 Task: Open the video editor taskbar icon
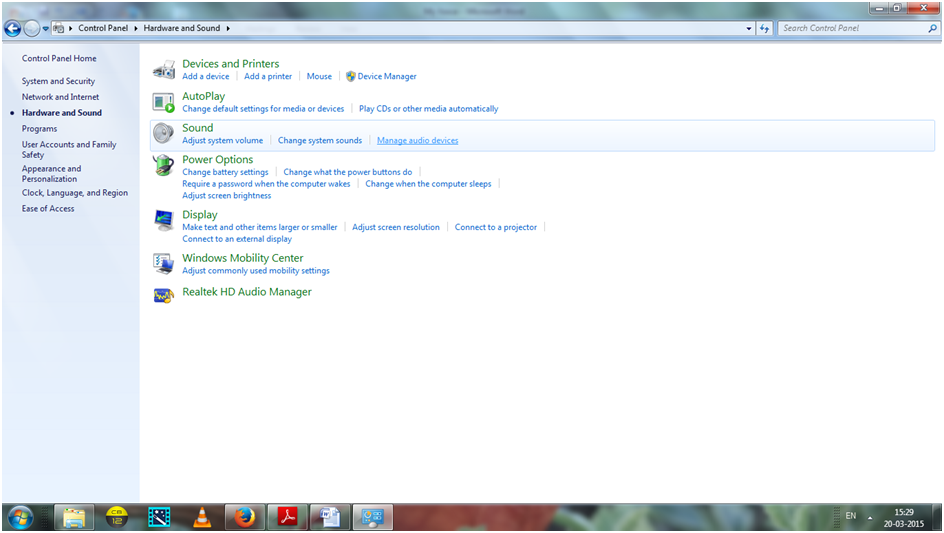pyautogui.click(x=160, y=517)
